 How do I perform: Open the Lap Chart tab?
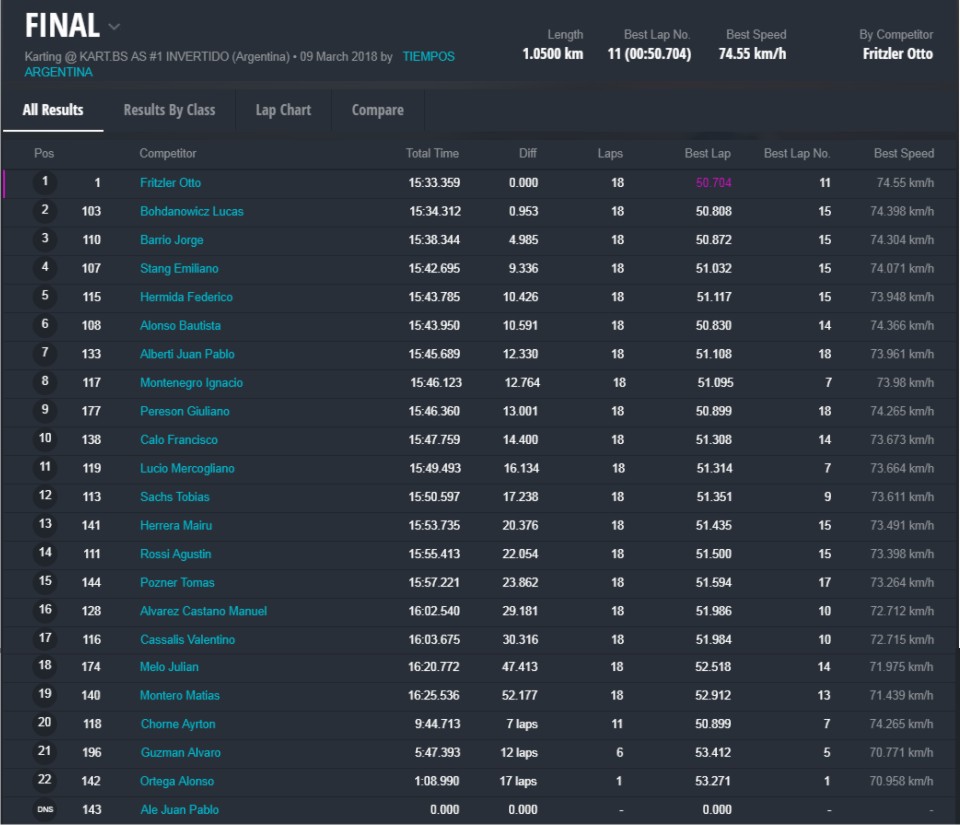(x=283, y=110)
